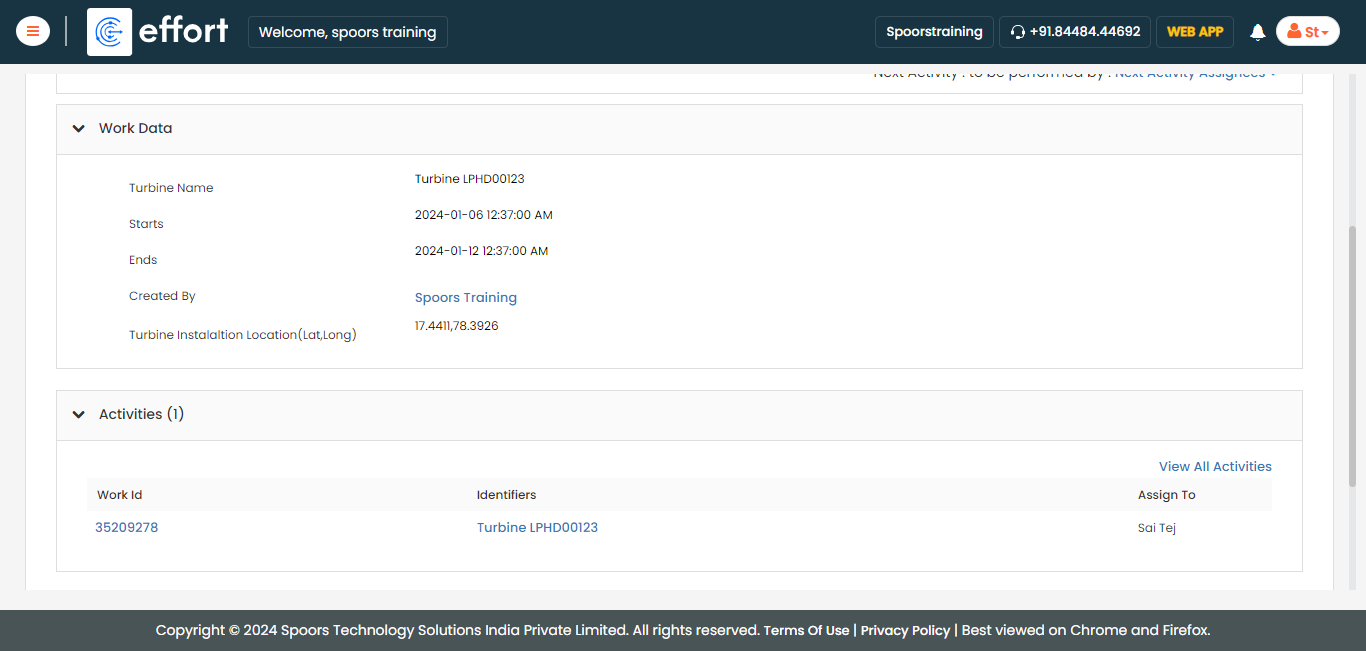The width and height of the screenshot is (1366, 651).
Task: Click the vertical page scrollbar
Action: coord(1353,350)
